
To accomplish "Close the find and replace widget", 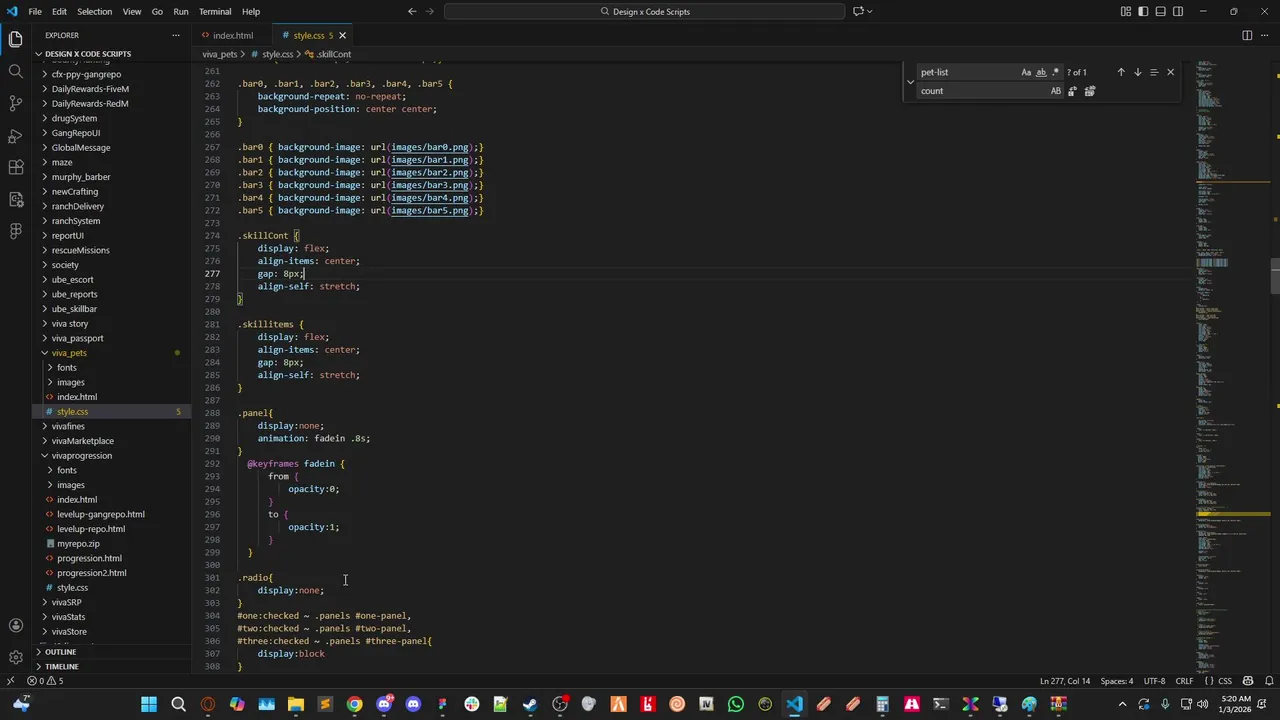I will pos(1170,72).
